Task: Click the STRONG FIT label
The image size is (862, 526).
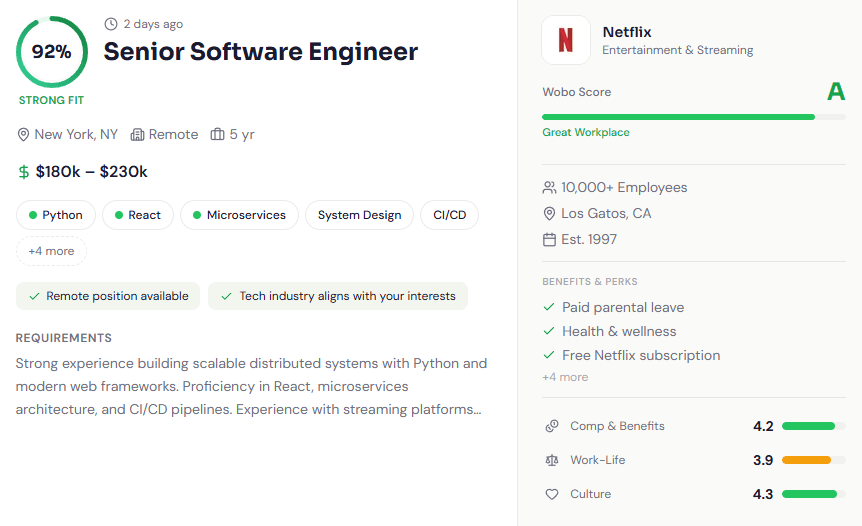Action: (x=52, y=100)
